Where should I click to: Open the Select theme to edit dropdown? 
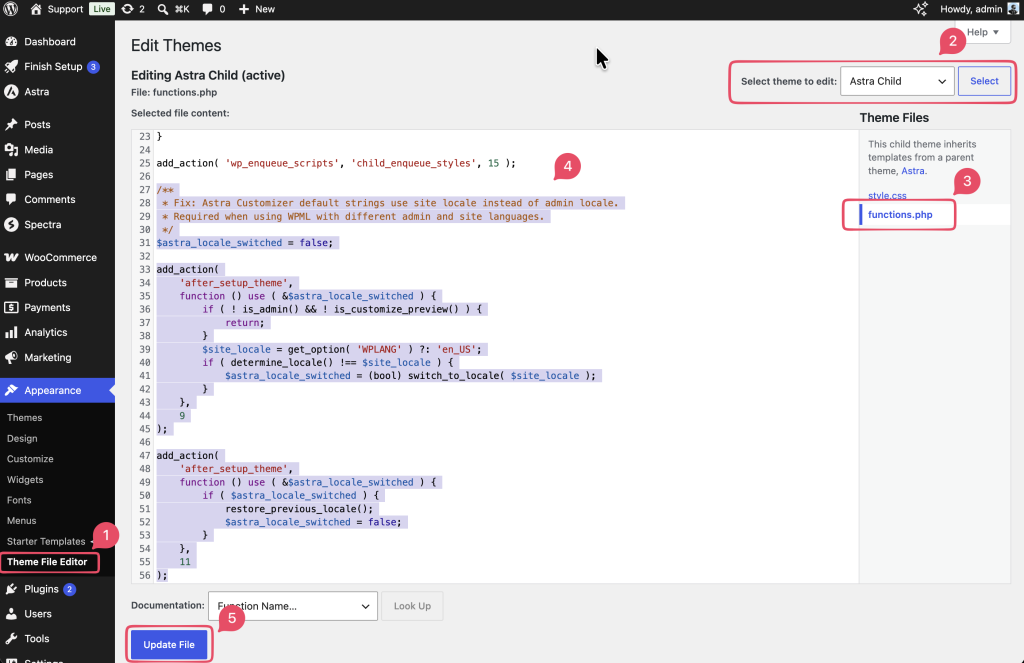coord(897,81)
